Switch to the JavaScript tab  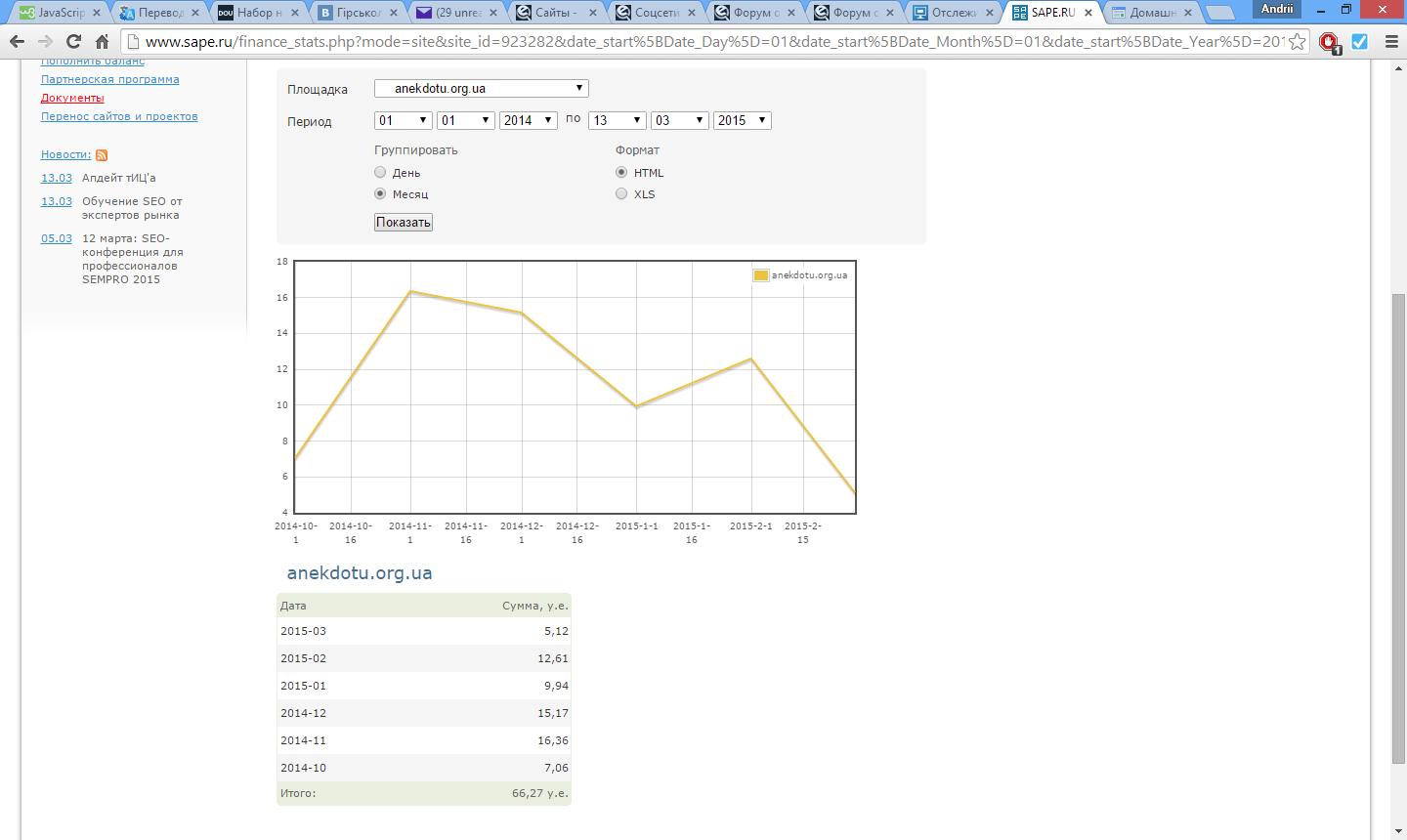point(59,13)
